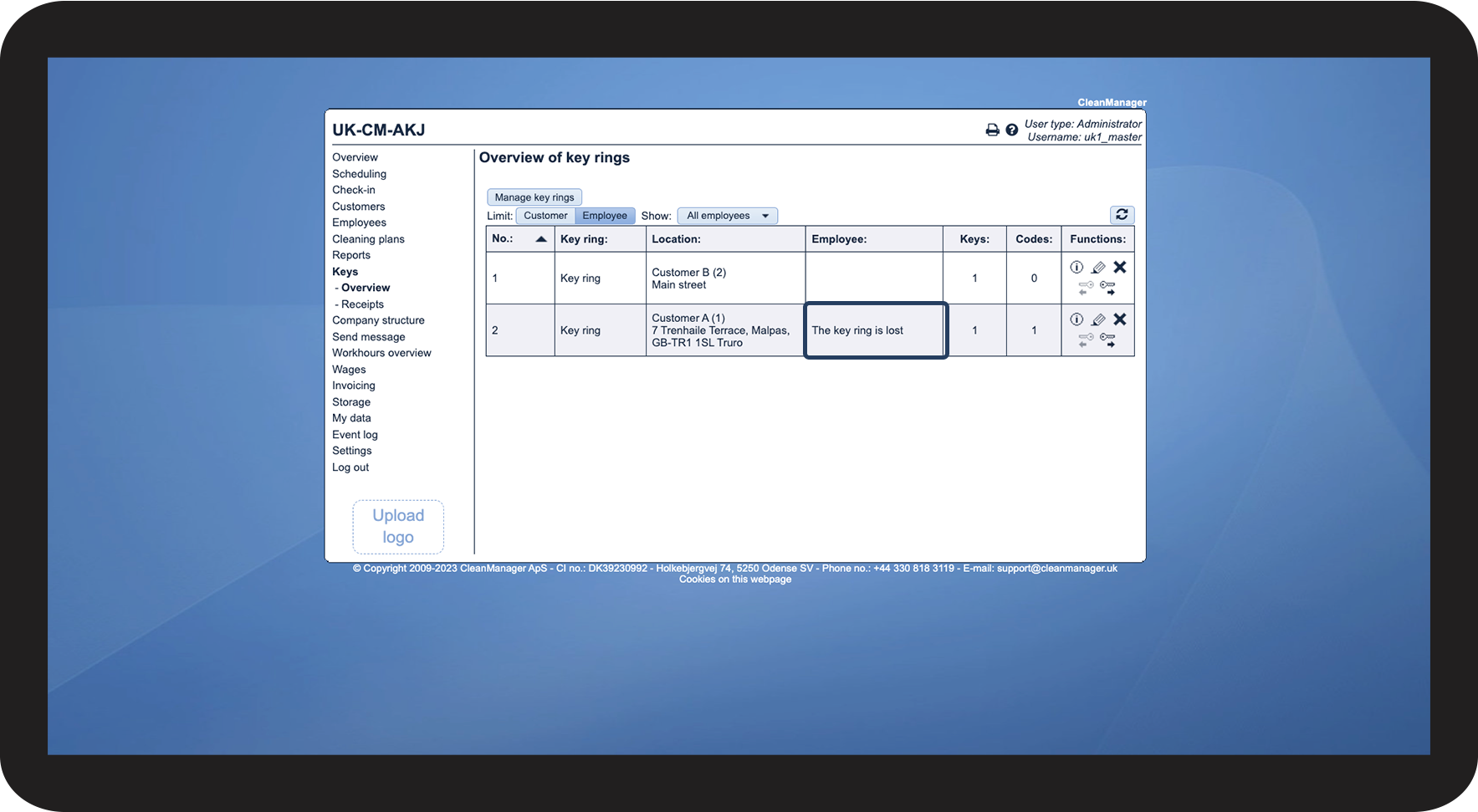
Task: Click the Keys: column header
Action: point(974,239)
